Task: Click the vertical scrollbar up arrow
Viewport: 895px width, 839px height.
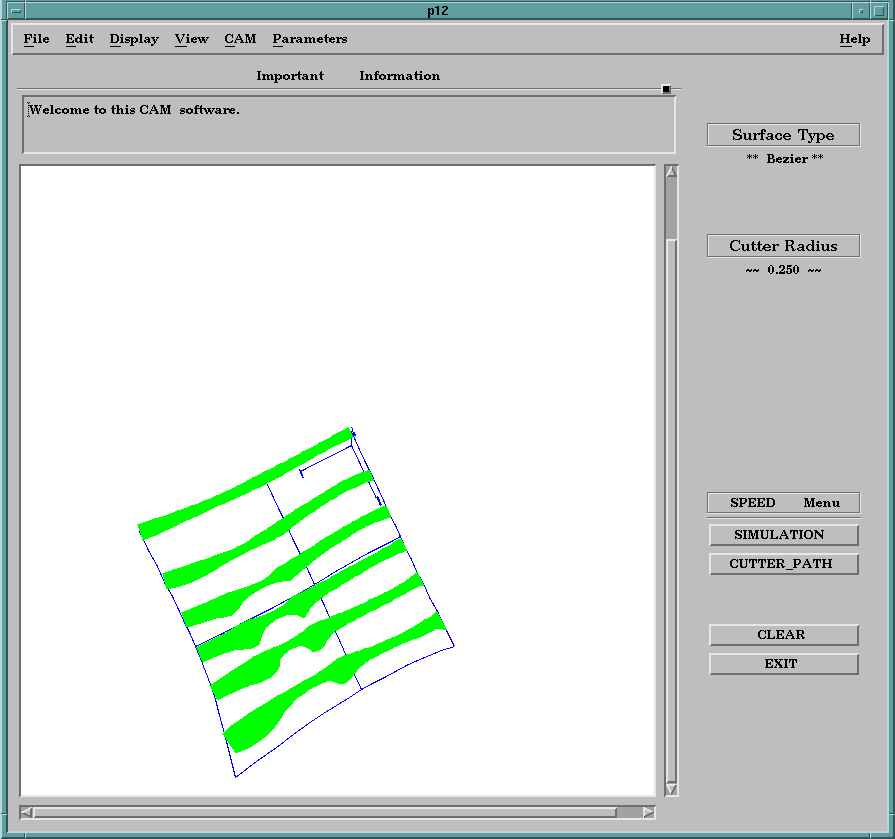Action: [671, 171]
